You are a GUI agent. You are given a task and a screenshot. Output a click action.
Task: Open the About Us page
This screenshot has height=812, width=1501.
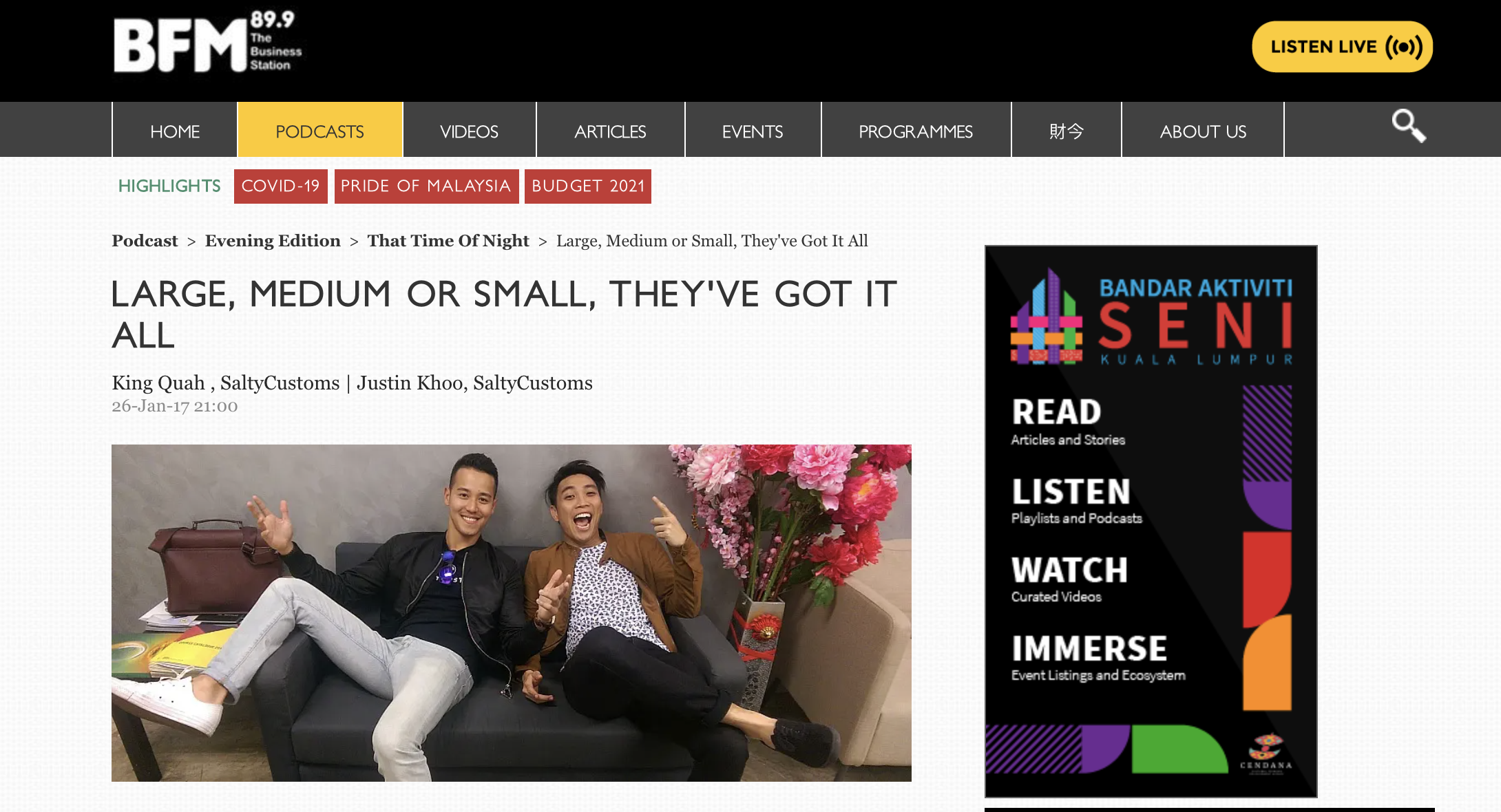[1203, 130]
